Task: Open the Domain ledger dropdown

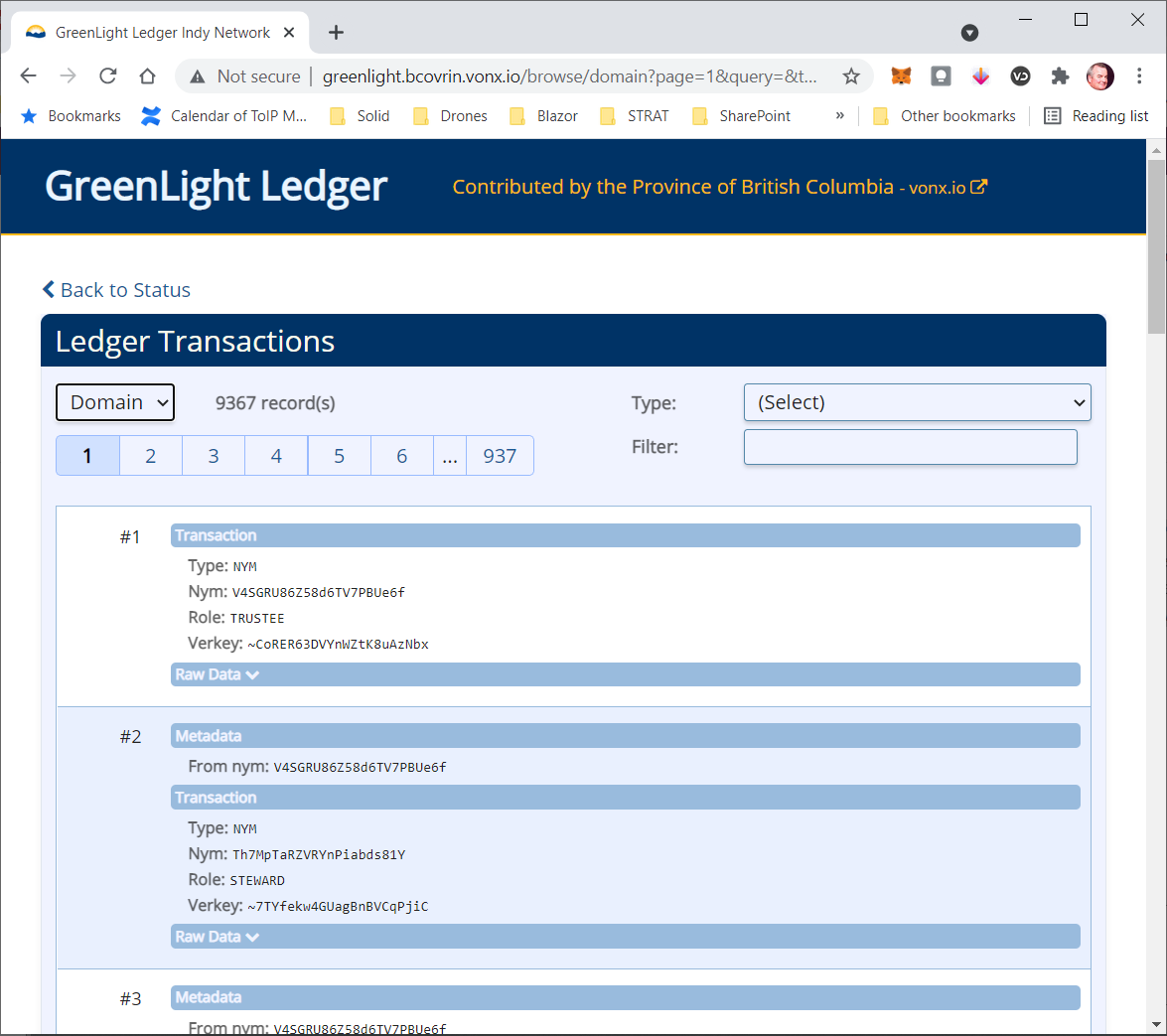Action: (115, 402)
